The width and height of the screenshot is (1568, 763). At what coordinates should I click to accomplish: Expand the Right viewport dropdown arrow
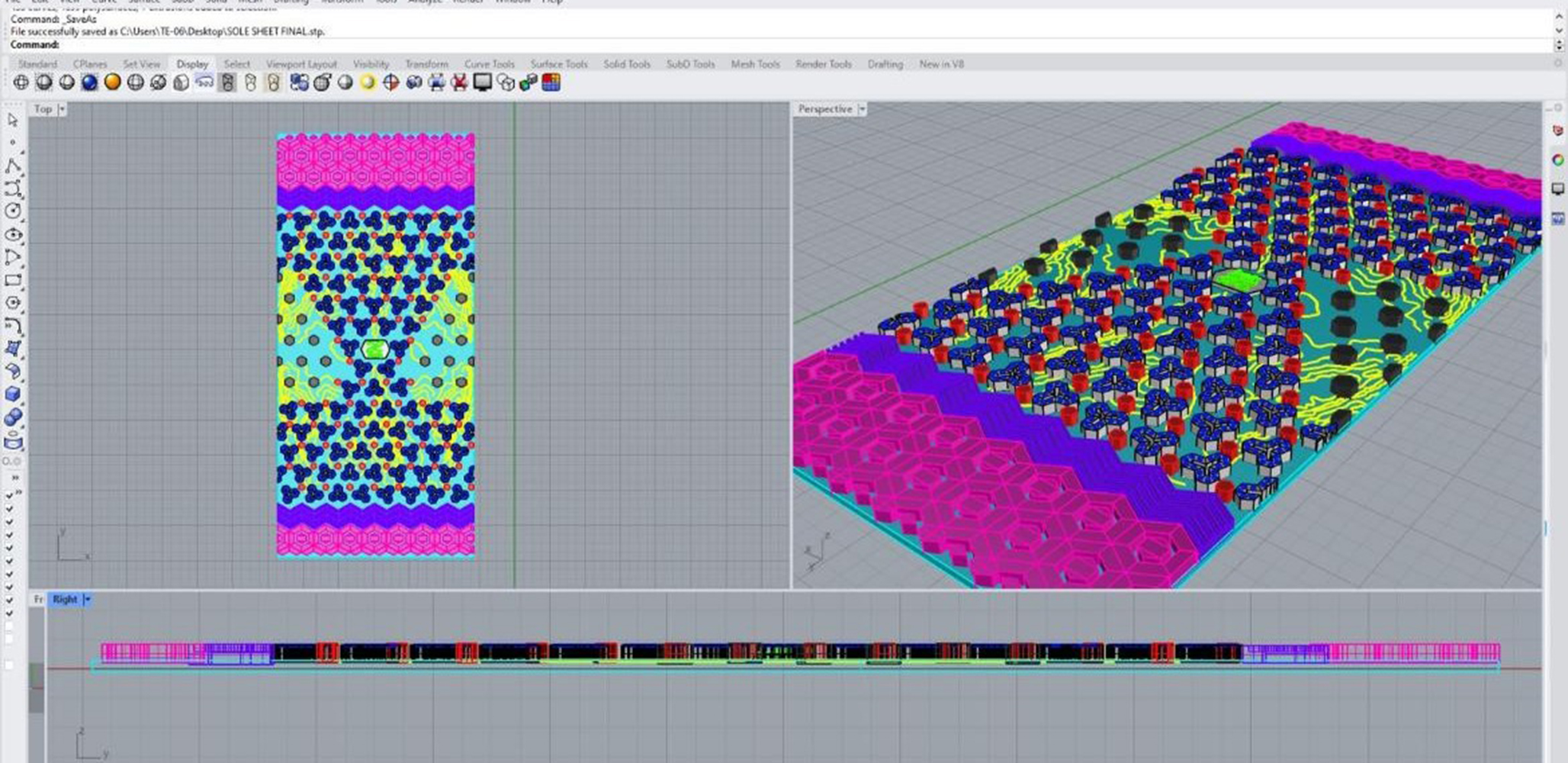pos(87,600)
